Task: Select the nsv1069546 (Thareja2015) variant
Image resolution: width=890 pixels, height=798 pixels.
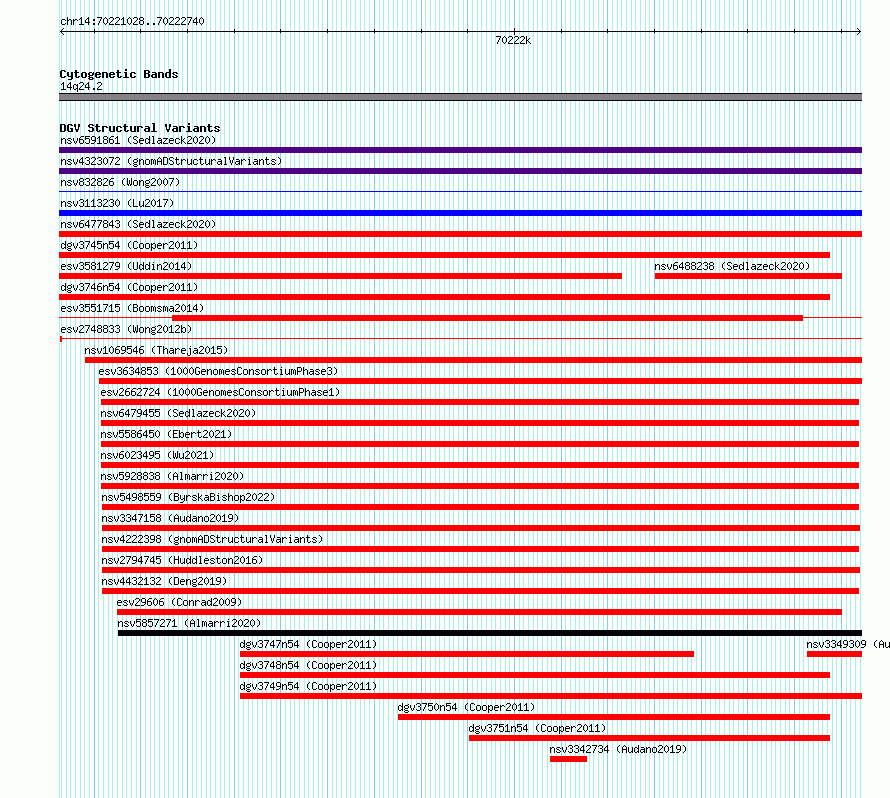Action: pos(156,350)
